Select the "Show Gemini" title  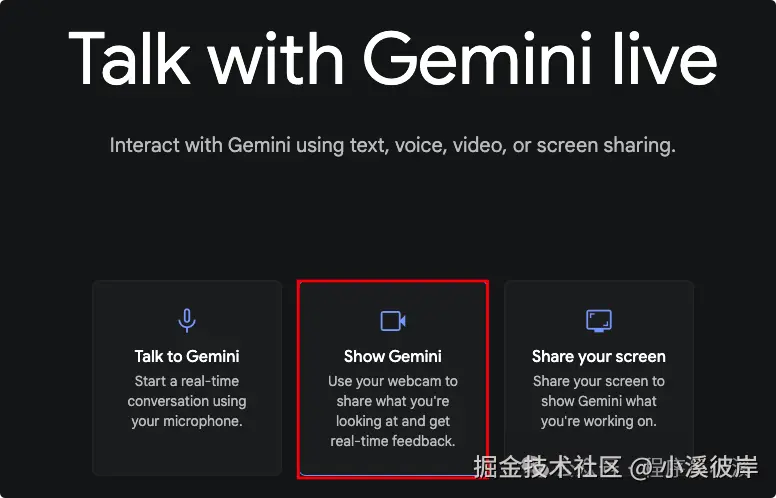[393, 356]
